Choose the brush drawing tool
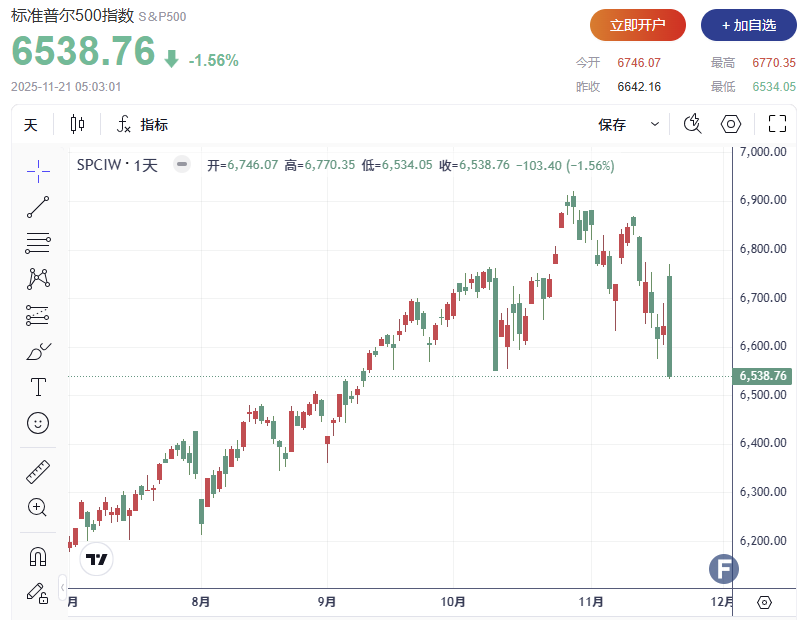This screenshot has width=808, height=620. click(38, 351)
